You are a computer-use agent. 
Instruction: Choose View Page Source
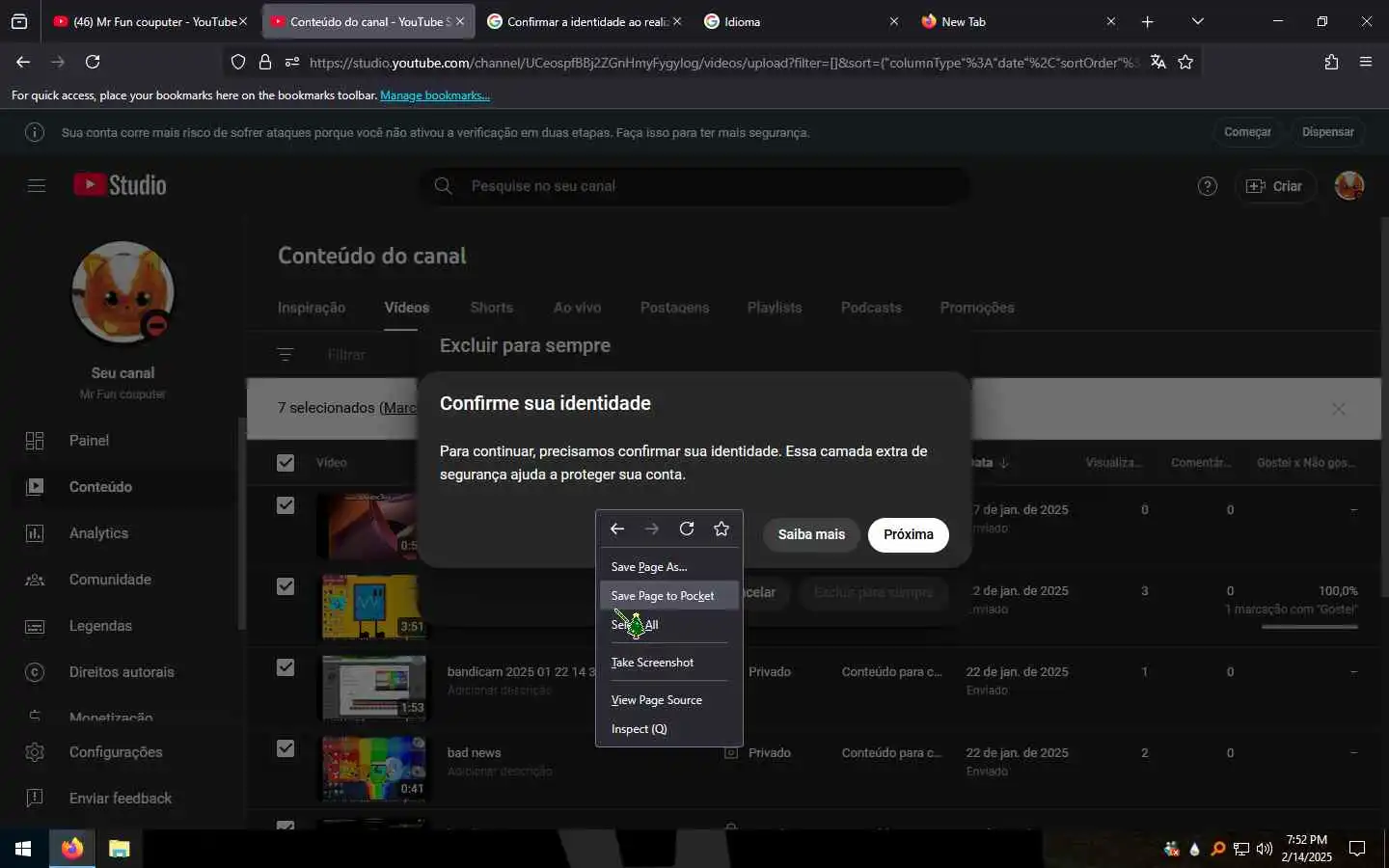[x=669, y=700]
